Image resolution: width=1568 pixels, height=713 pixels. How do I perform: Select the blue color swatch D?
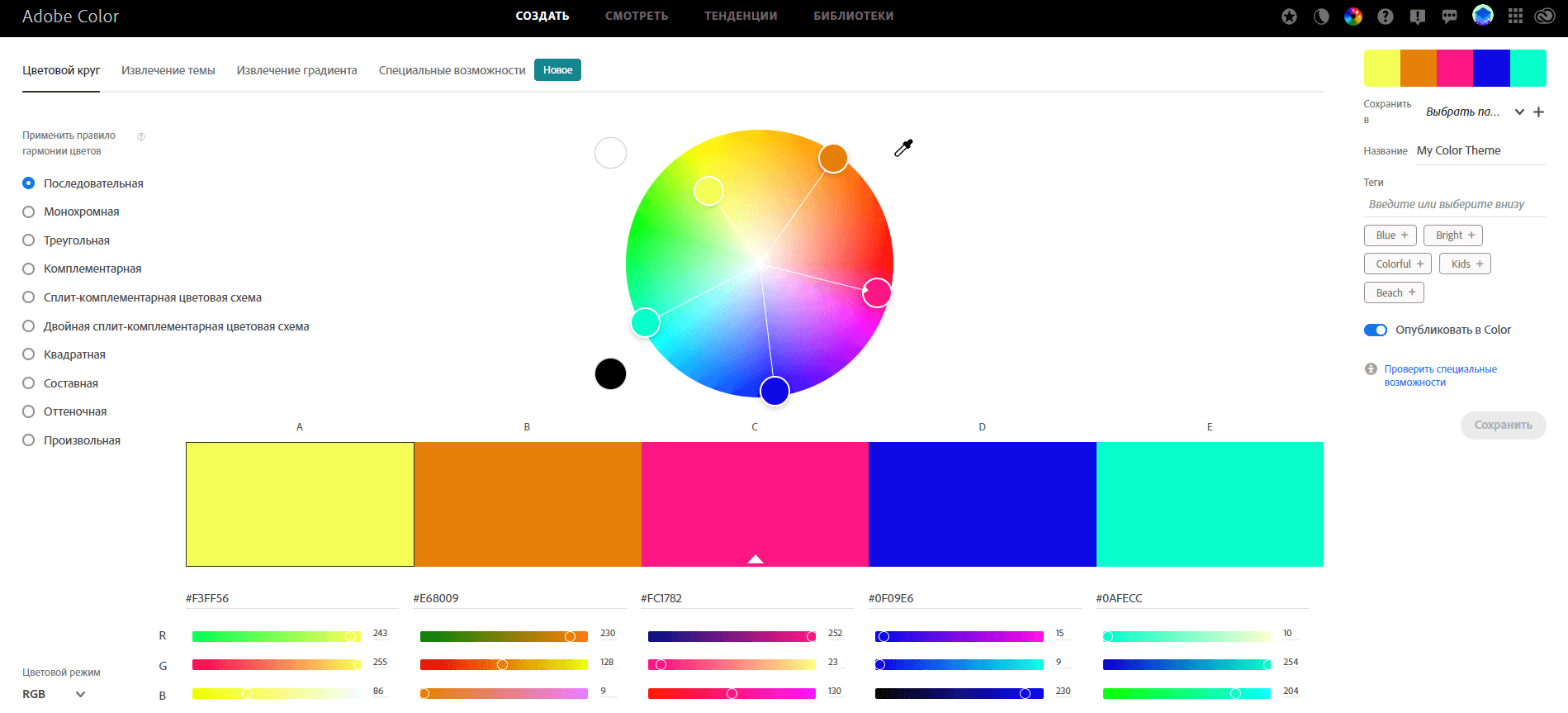(x=982, y=504)
